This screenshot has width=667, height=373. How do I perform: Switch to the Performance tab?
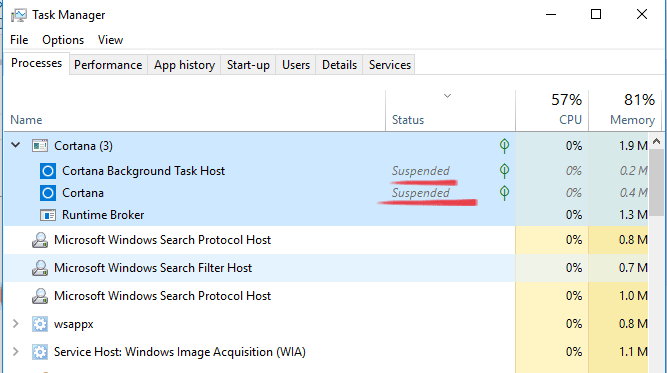[x=108, y=65]
